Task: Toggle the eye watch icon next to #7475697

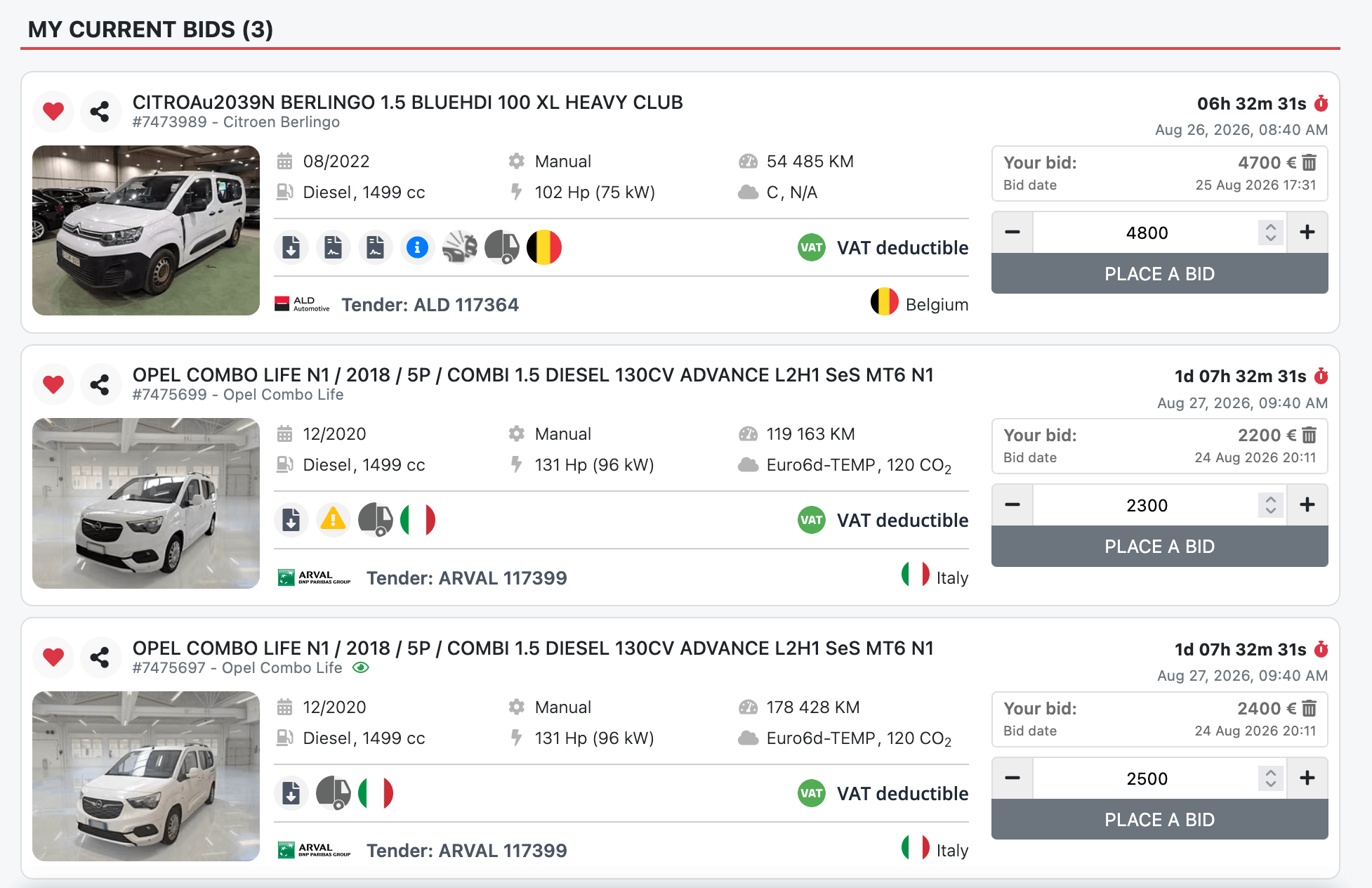Action: pyautogui.click(x=360, y=667)
